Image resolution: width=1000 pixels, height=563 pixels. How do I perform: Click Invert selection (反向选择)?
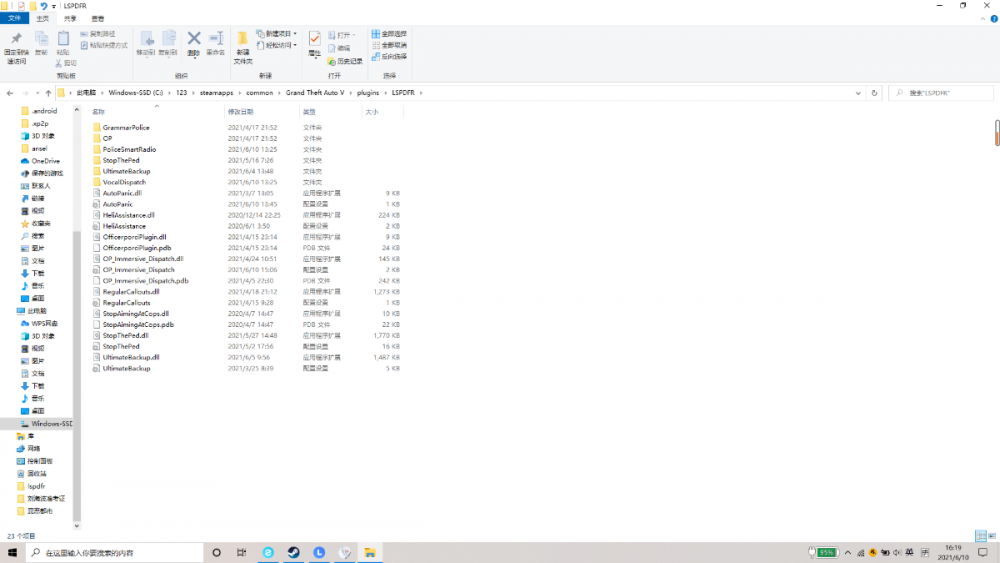pos(389,57)
